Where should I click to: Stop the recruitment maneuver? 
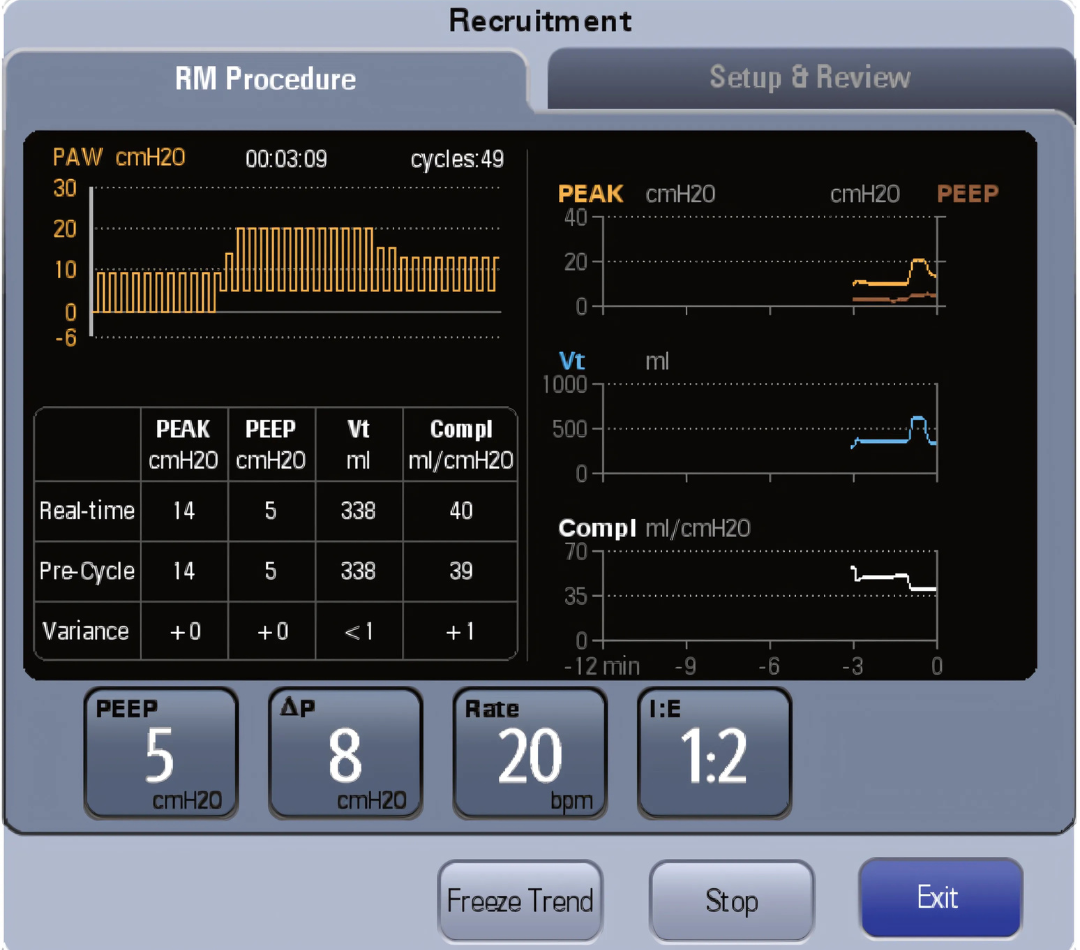pos(731,899)
